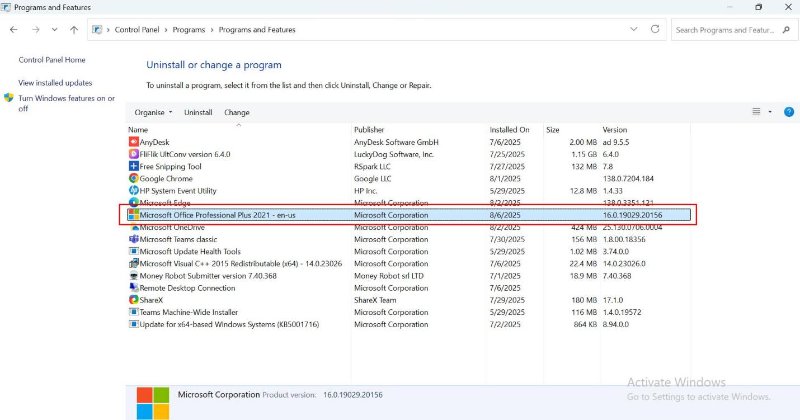Click the search magnifier icon
Viewport: 800px width, 420px height.
click(786, 30)
